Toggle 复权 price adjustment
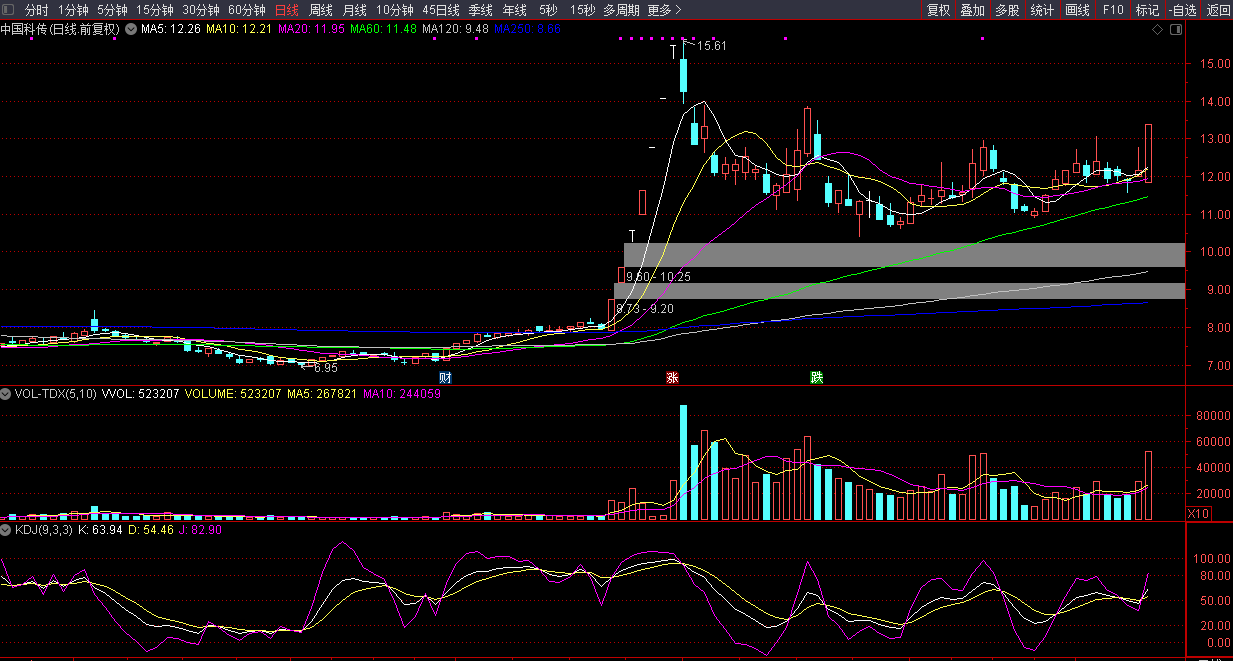Screen dimensions: 1233x661 pos(938,10)
